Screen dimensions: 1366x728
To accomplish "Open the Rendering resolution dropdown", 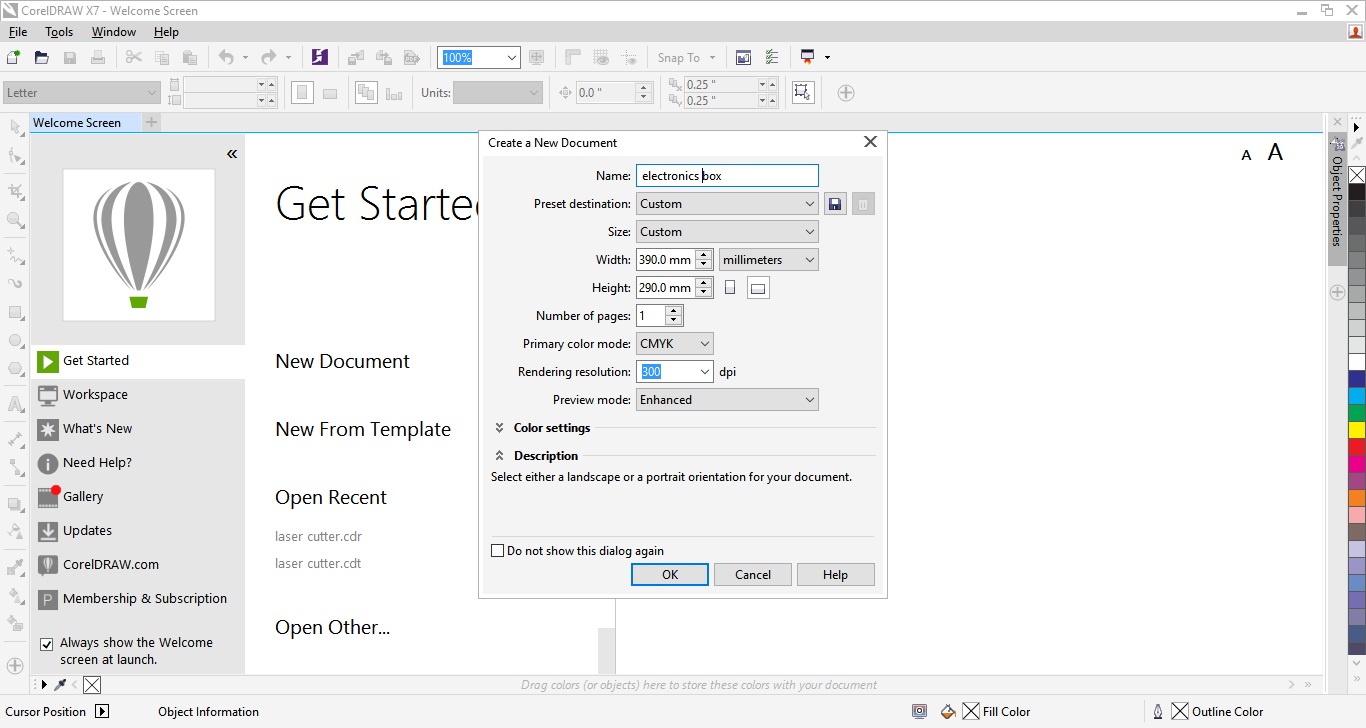I will (x=704, y=372).
